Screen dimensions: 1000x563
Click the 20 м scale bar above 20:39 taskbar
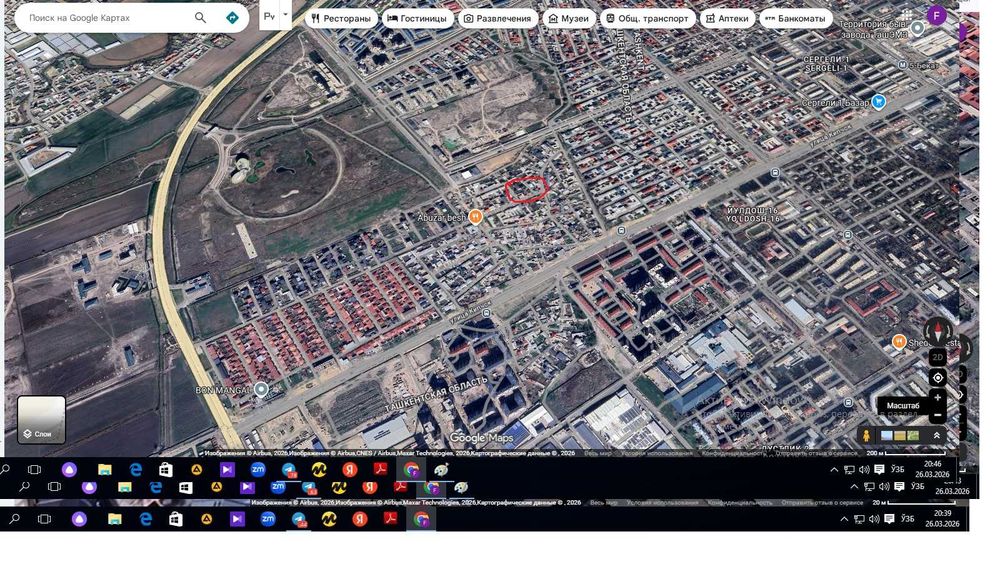click(916, 502)
